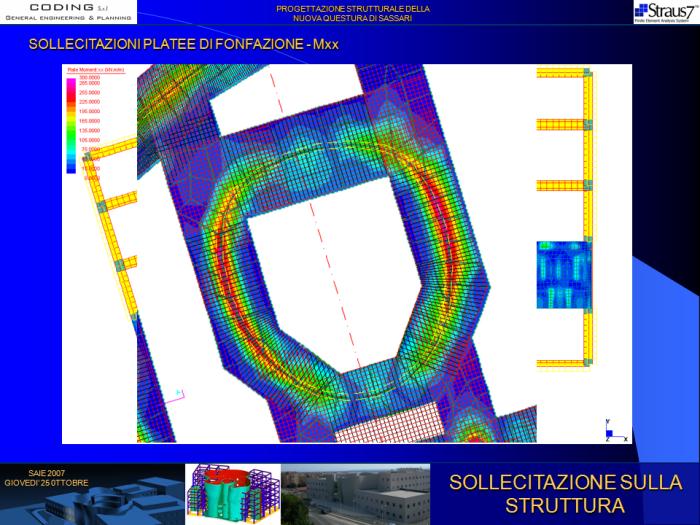Click the CODING S.r.l. company logo

click(x=68, y=12)
